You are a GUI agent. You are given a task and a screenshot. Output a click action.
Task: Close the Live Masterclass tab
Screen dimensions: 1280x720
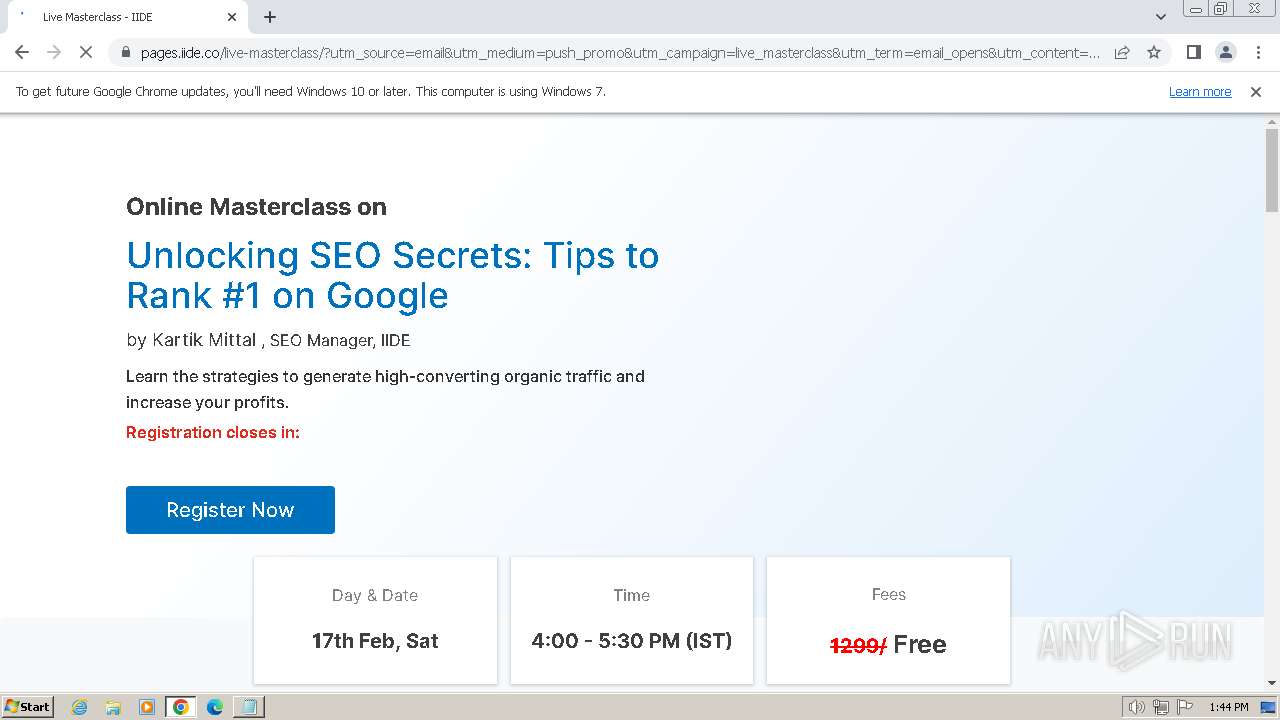click(x=232, y=17)
